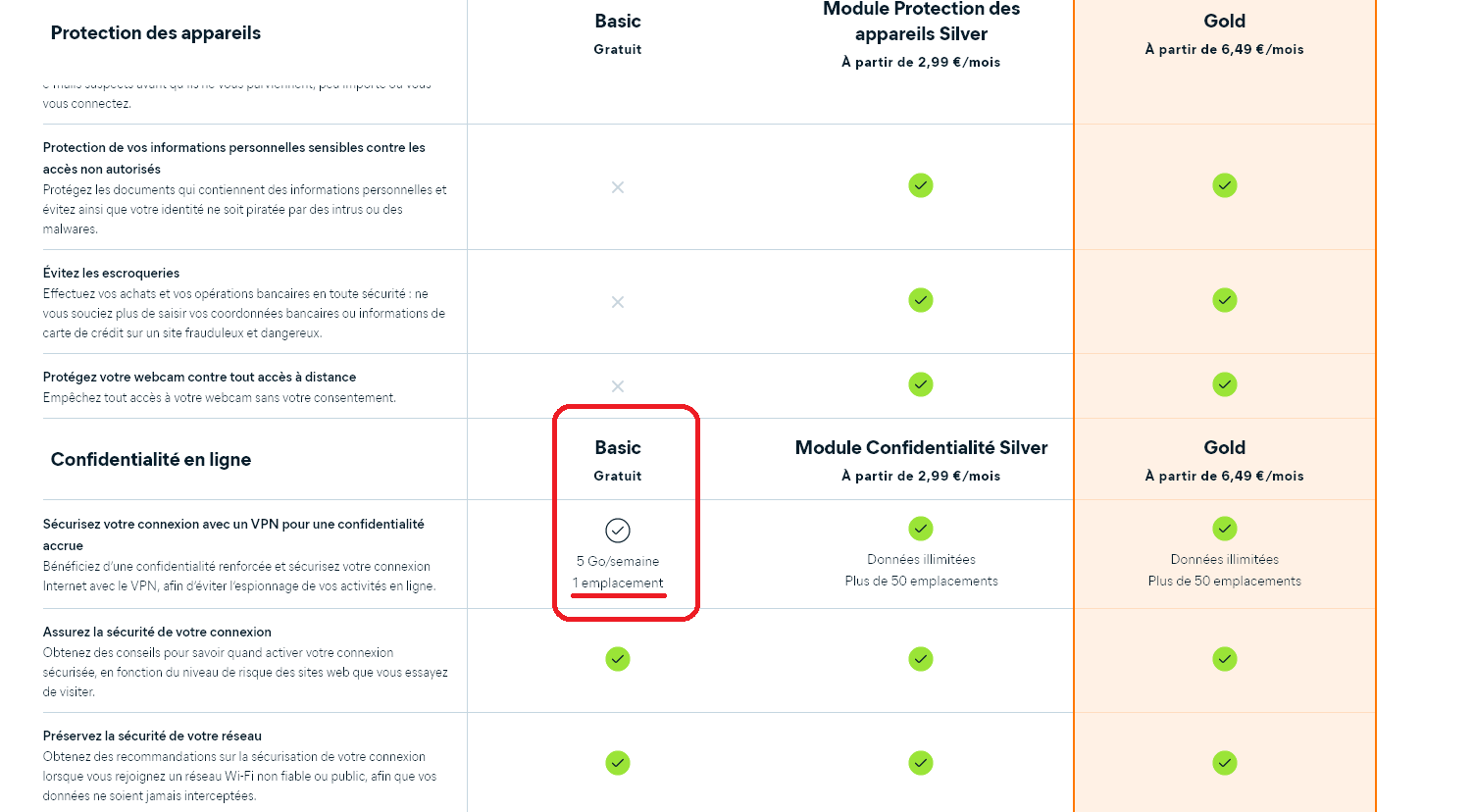Click the grey X for Basic scam protection
The width and height of the screenshot is (1474, 812).
point(618,302)
